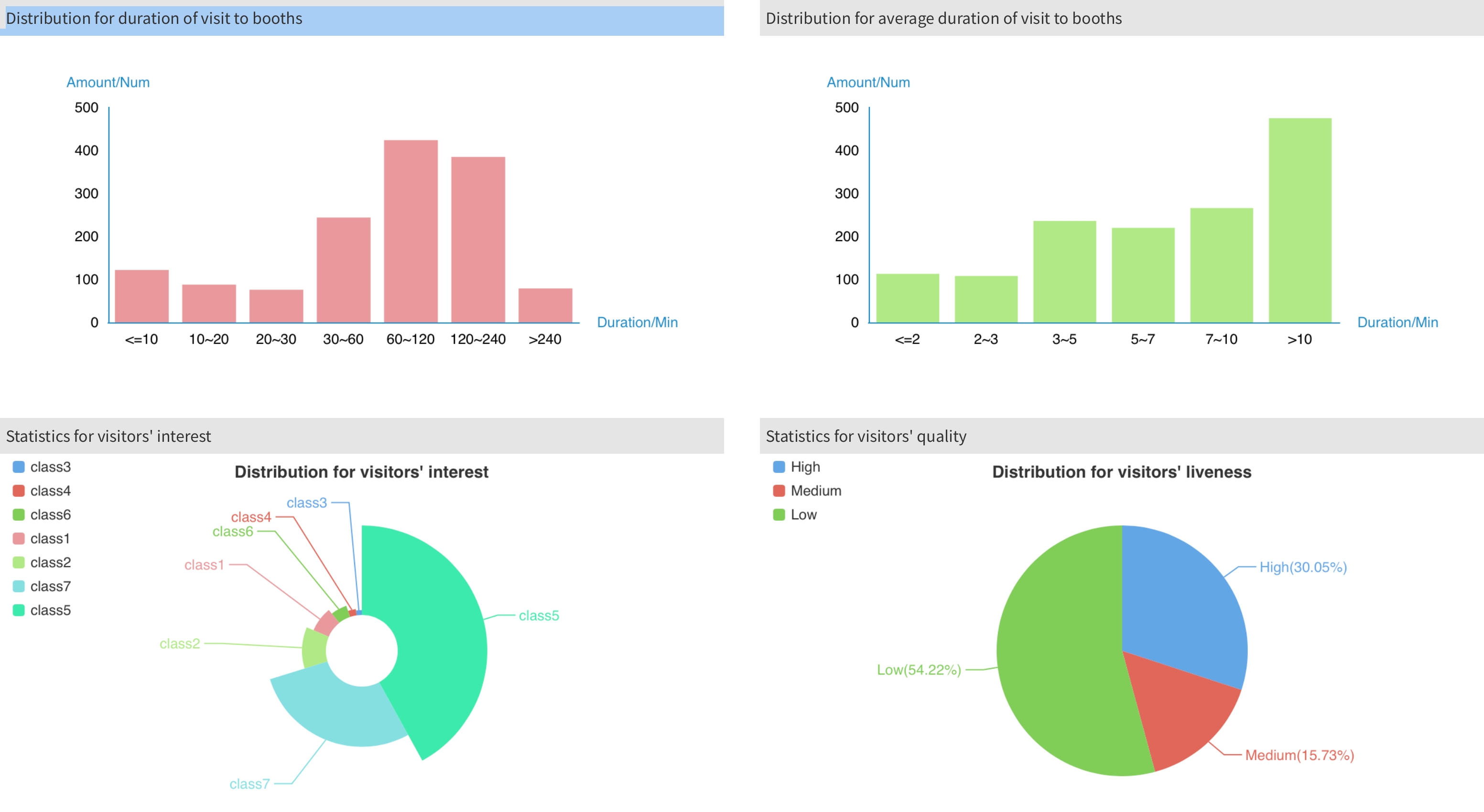Click the 120~240 duration bar

click(x=477, y=240)
